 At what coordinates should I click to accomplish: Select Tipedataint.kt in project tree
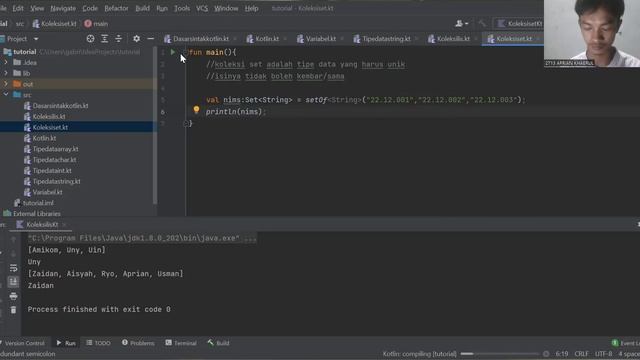[x=52, y=171]
